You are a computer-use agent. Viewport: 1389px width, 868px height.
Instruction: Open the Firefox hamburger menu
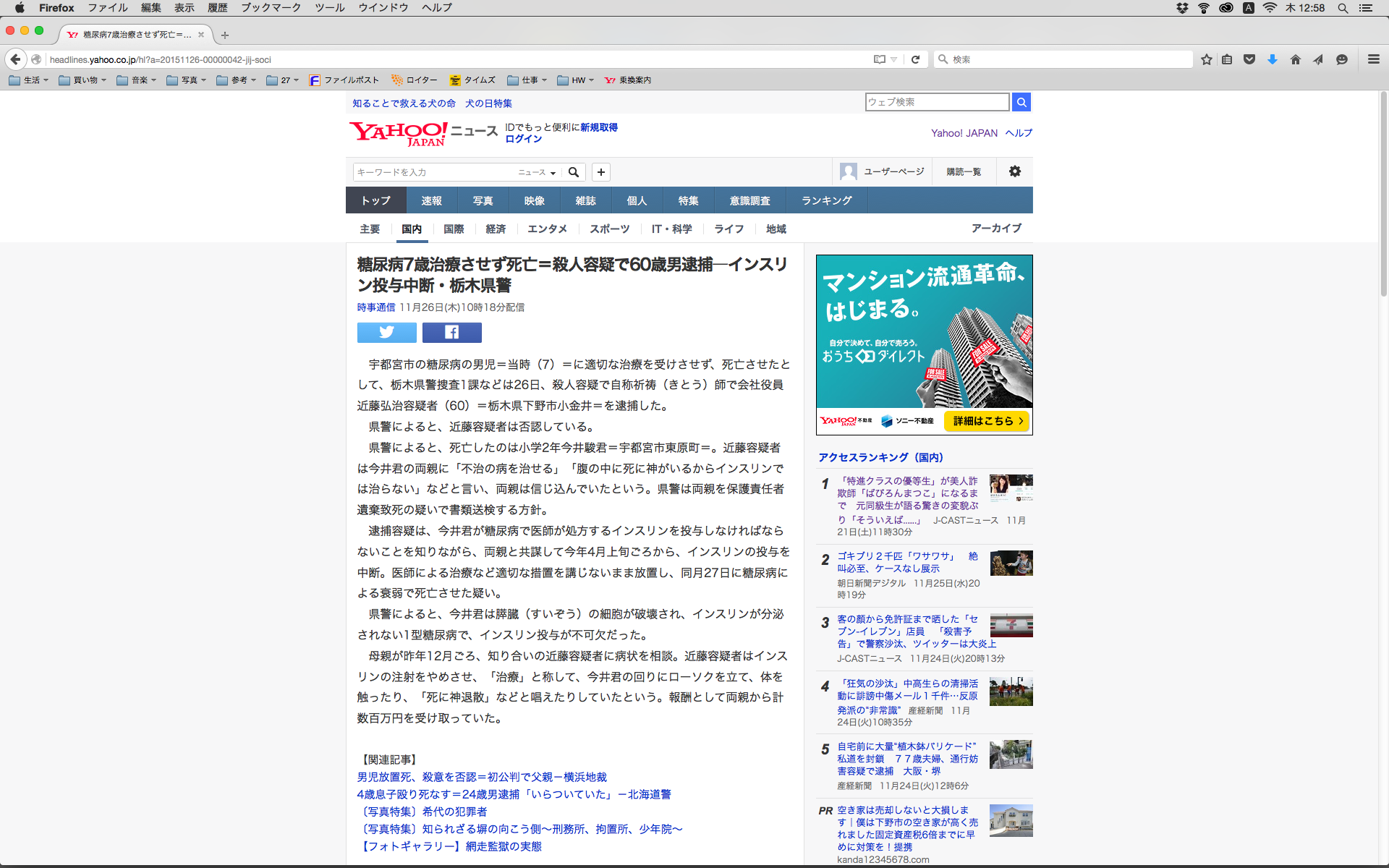pos(1373,59)
